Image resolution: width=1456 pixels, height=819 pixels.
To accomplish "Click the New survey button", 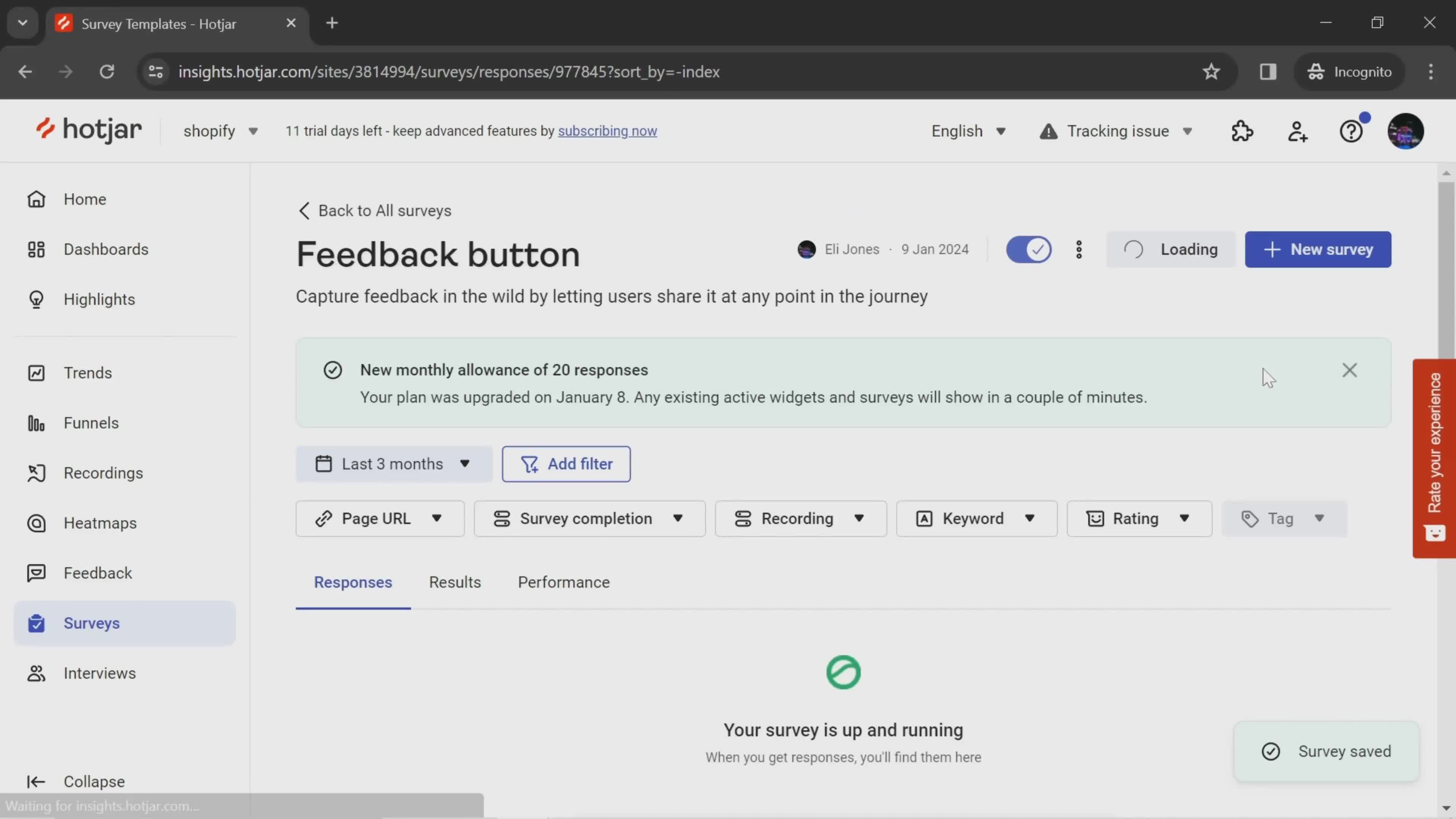I will (1318, 249).
